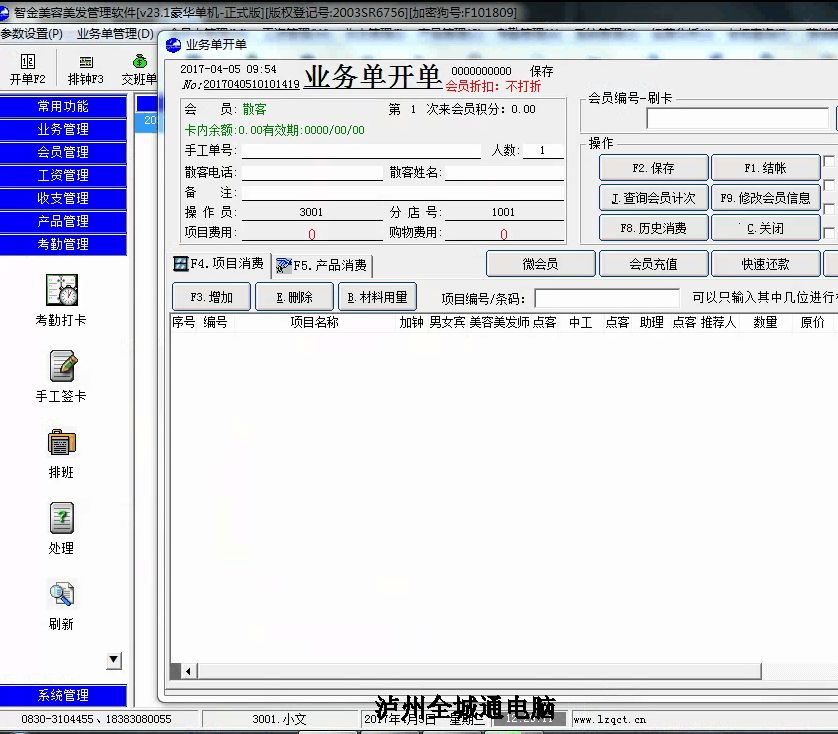The image size is (838, 734).
Task: Focus the 项目编号/条码 input field
Action: pos(607,298)
